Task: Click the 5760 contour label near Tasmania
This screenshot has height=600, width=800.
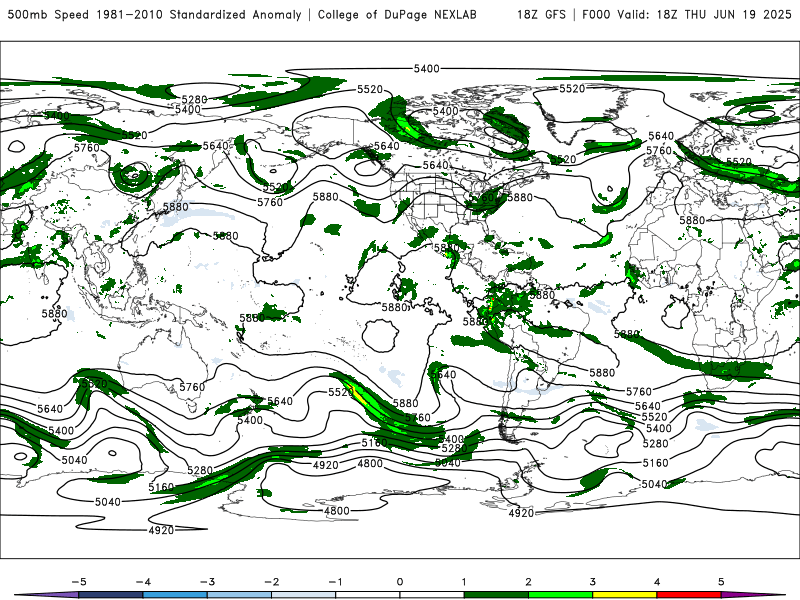Action: point(192,387)
